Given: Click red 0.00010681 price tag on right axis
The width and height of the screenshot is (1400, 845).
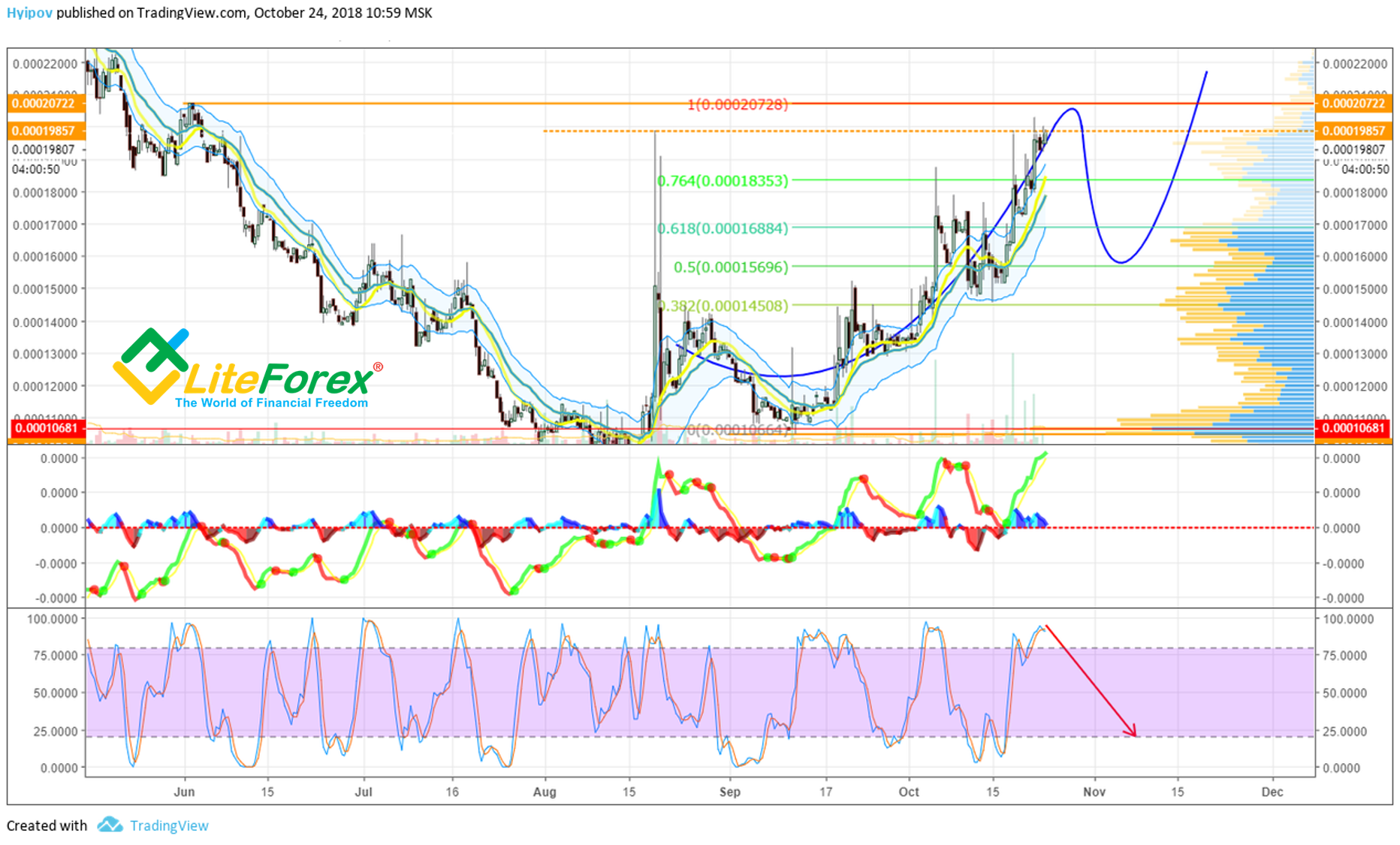Looking at the screenshot, I should (1353, 428).
